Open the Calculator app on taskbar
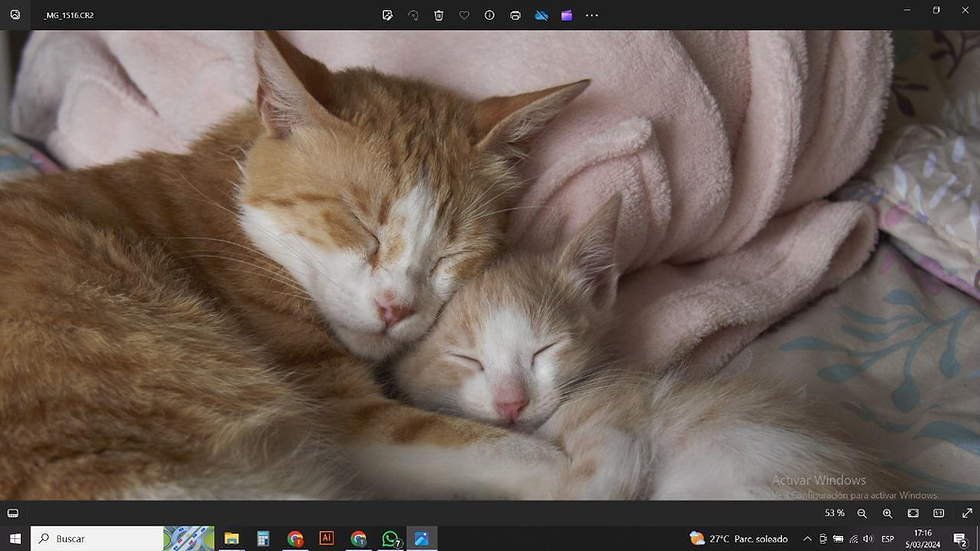Screen dimensions: 980x551 tap(263, 539)
